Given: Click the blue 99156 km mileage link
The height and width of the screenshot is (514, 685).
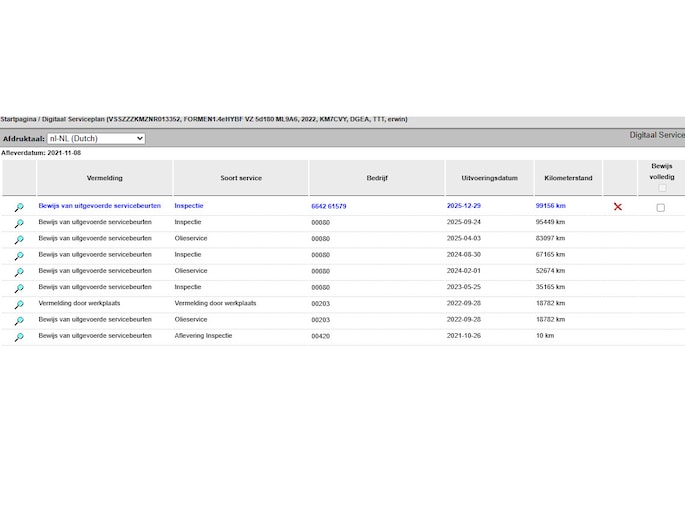Looking at the screenshot, I should tap(550, 206).
